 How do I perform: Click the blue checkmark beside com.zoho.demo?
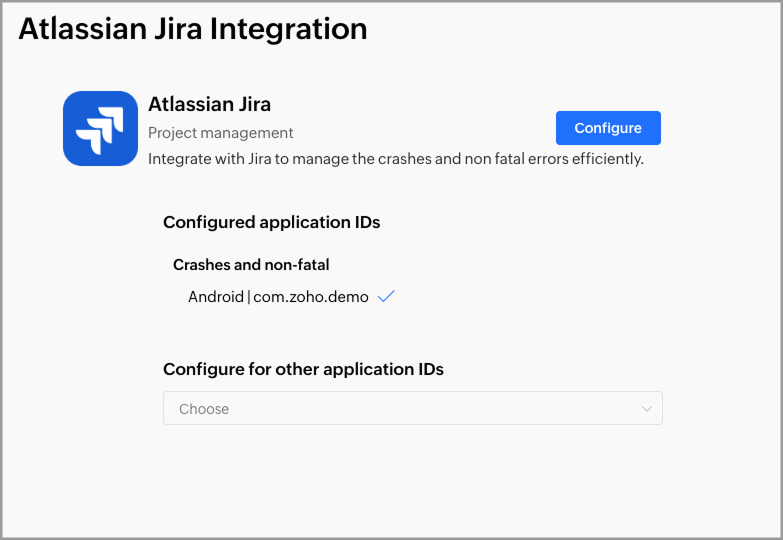[386, 297]
